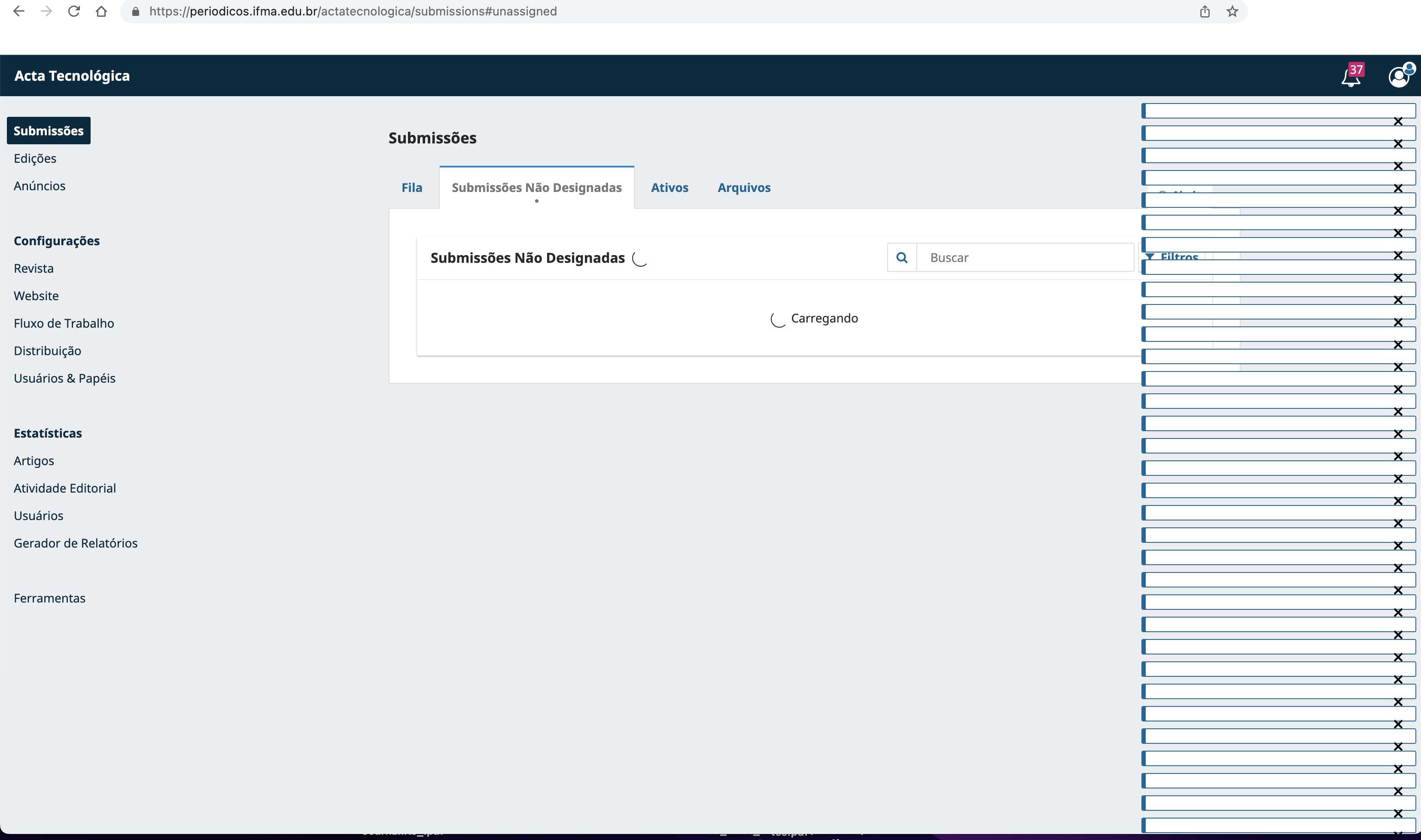This screenshot has height=840, width=1421.
Task: Go to the browser home icon
Action: pos(101,11)
